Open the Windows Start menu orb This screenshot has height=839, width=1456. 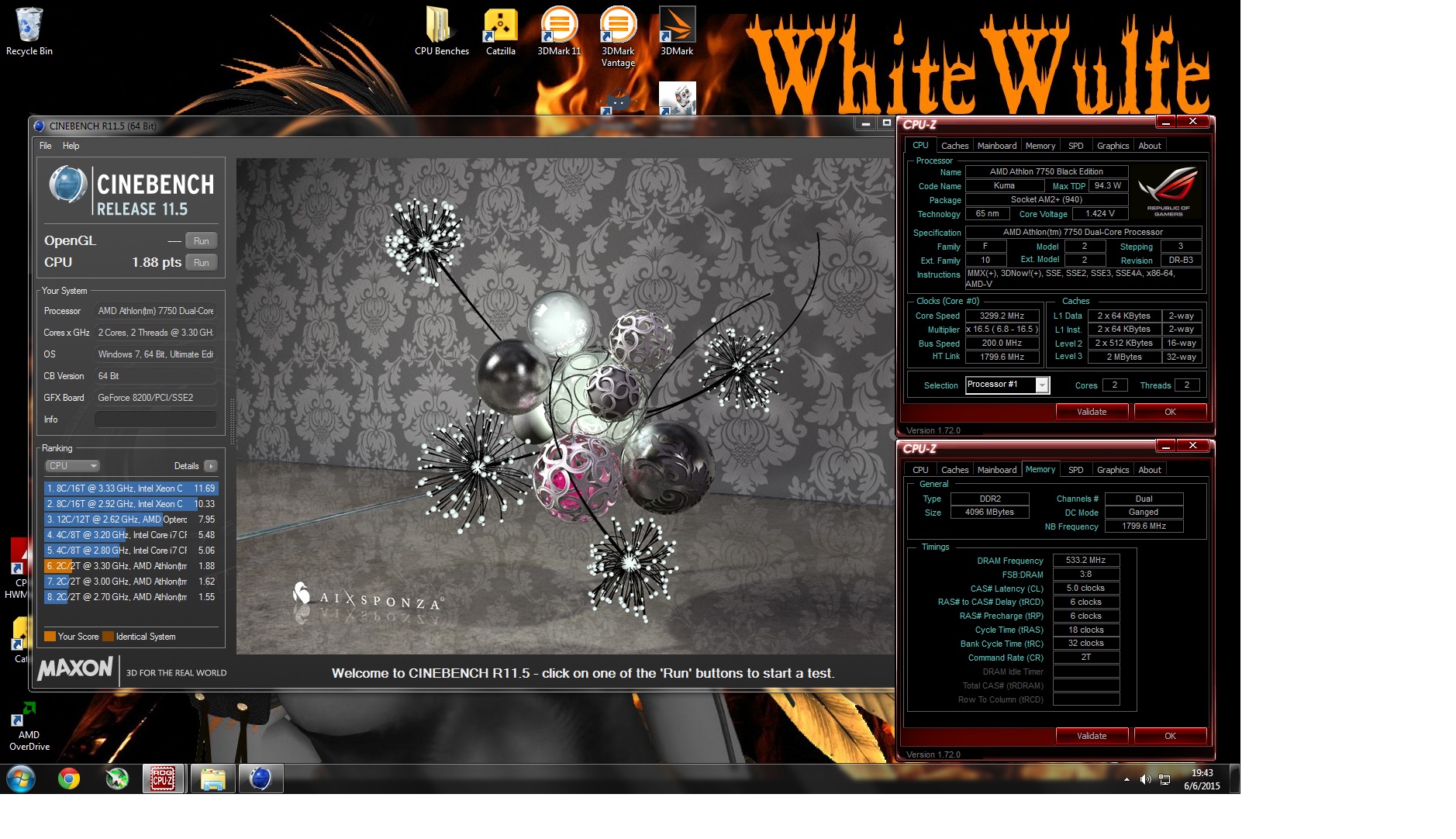click(x=21, y=778)
